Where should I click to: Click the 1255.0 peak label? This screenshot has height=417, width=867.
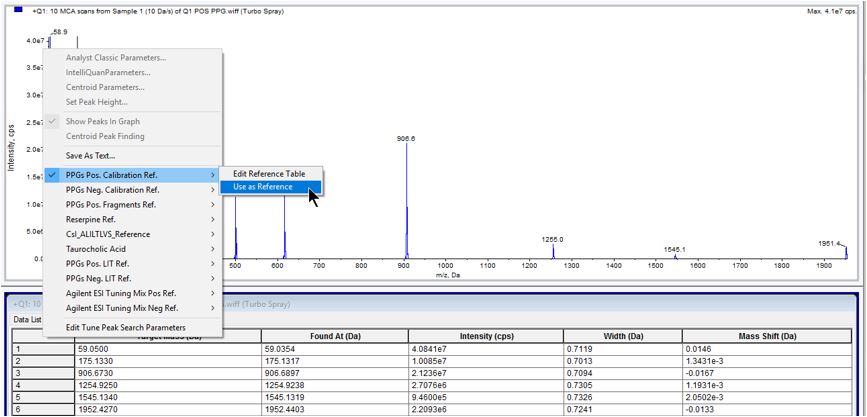(552, 239)
